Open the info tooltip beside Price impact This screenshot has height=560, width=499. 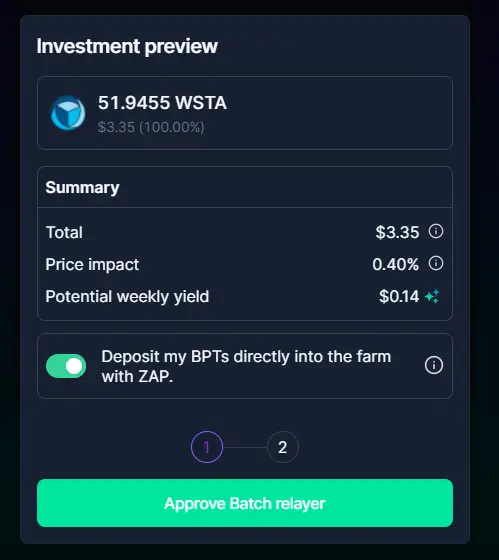tap(436, 264)
